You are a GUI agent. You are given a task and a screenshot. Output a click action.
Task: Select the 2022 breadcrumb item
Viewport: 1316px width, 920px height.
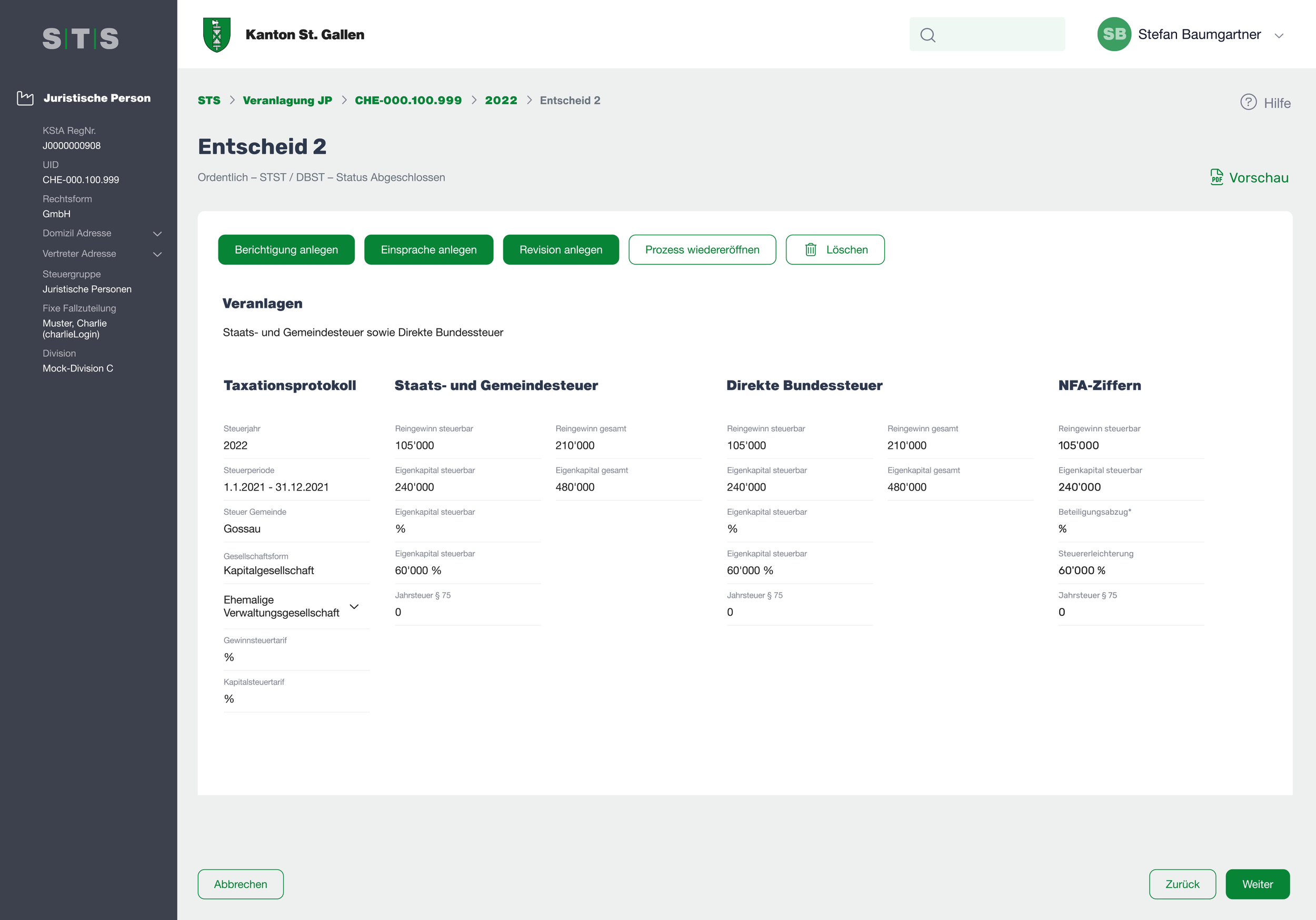[x=501, y=101]
